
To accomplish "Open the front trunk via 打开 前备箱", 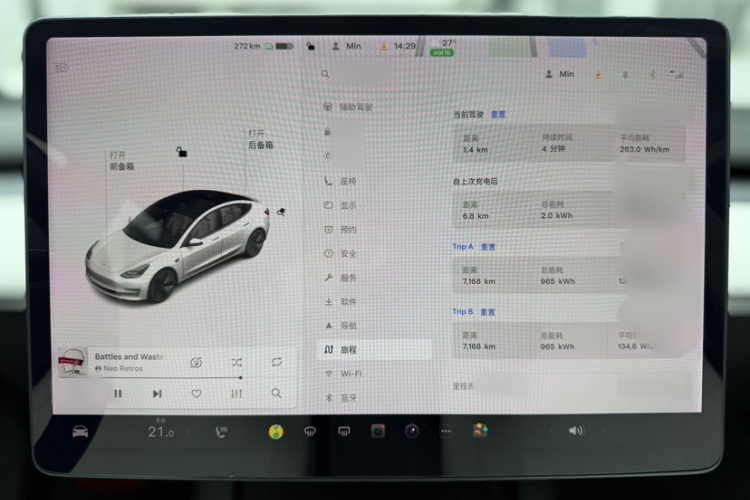I will 121,161.
